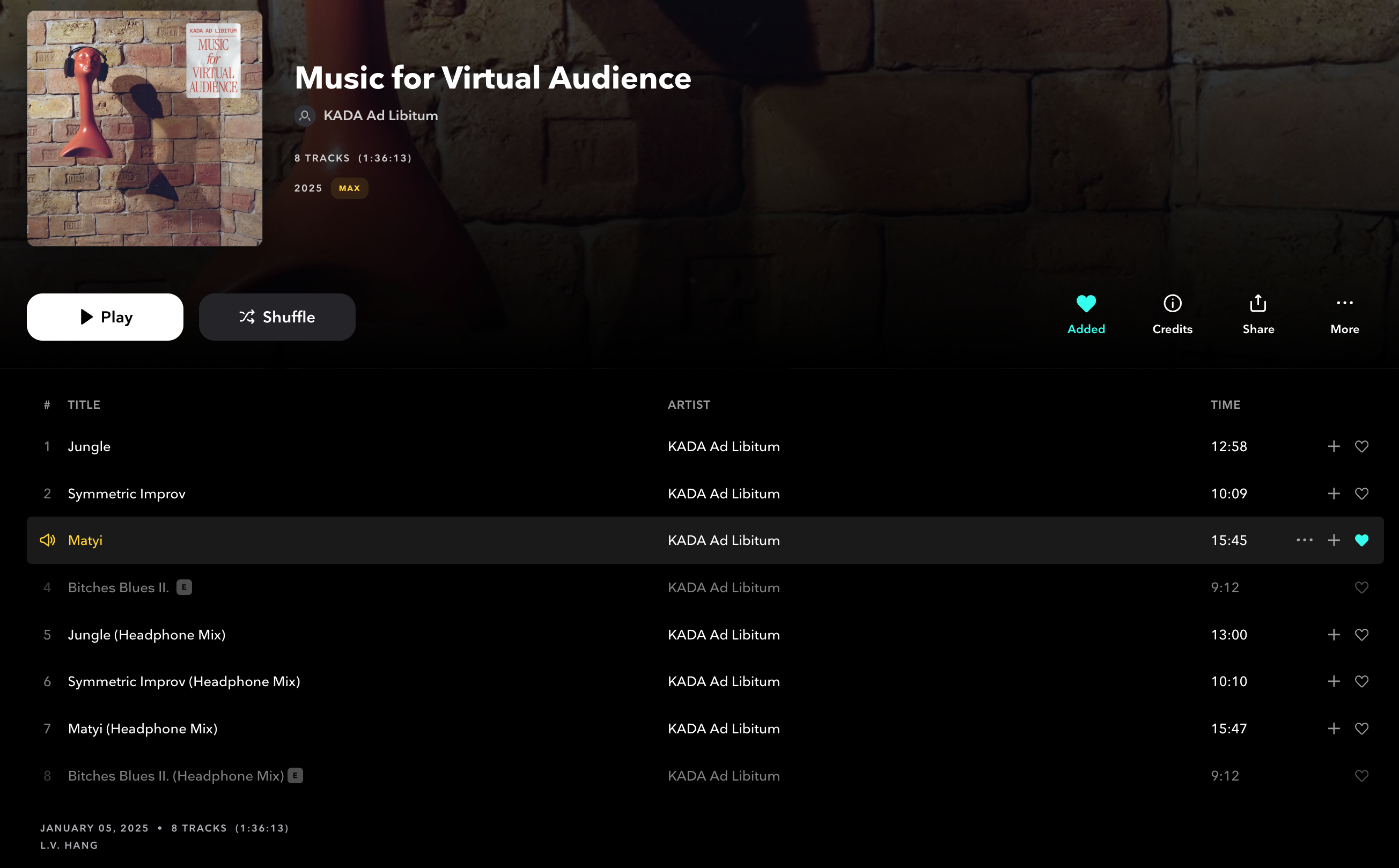1399x868 pixels.
Task: Click the explicit badge on Bitches Blues II.
Action: point(183,587)
